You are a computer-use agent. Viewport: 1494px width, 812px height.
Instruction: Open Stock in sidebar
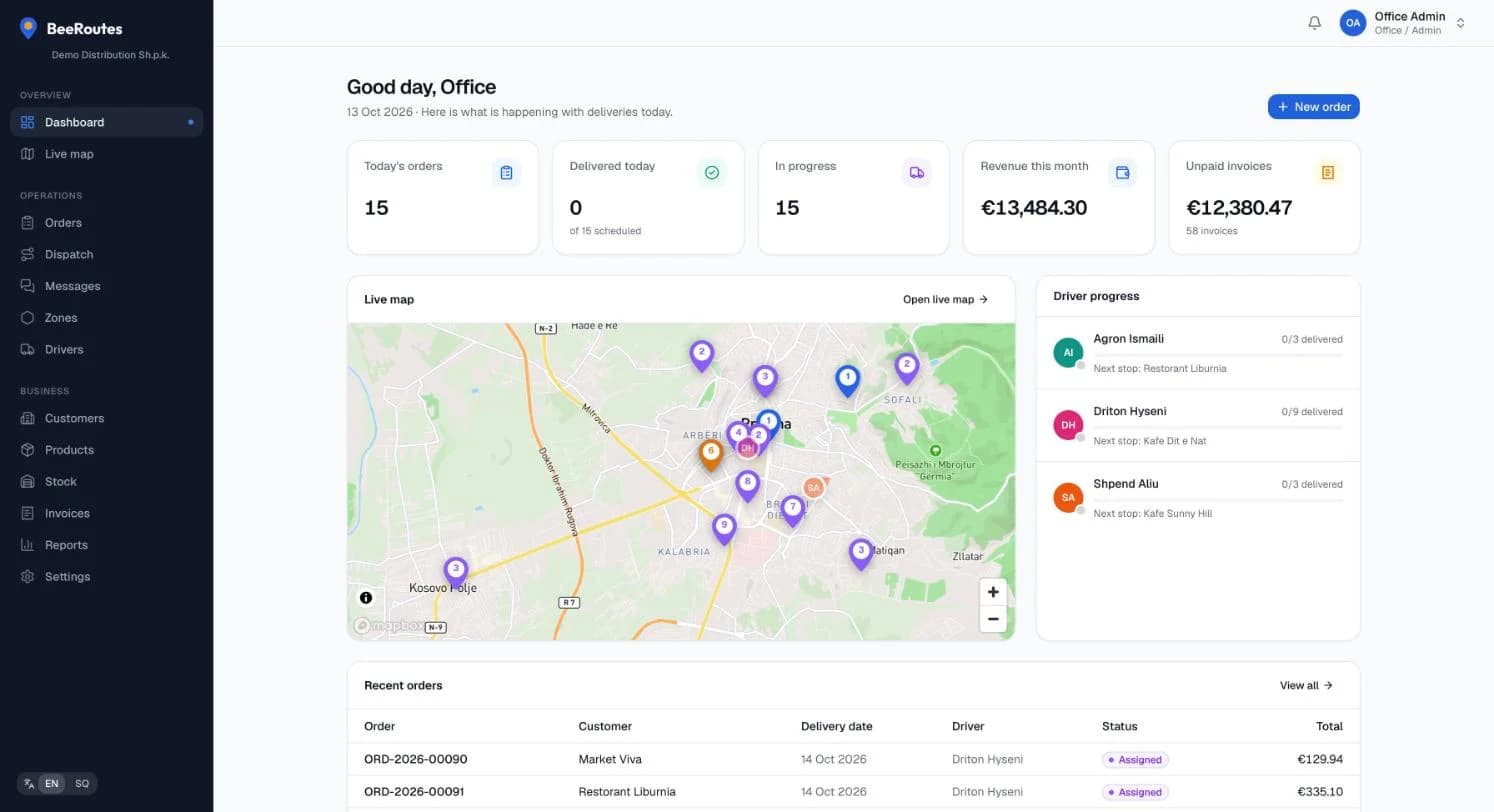[x=107, y=481]
